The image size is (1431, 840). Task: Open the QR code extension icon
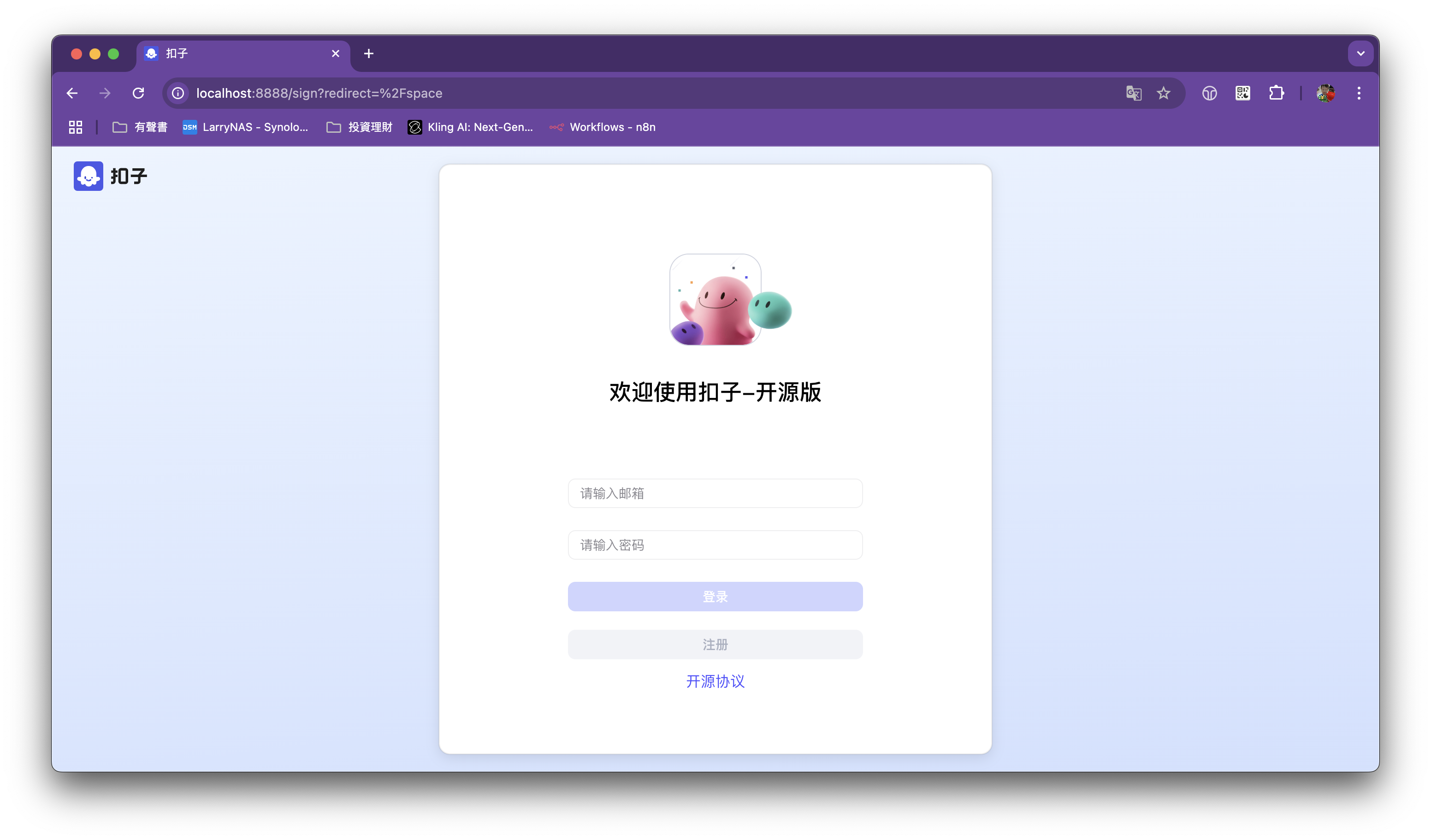pos(1242,93)
